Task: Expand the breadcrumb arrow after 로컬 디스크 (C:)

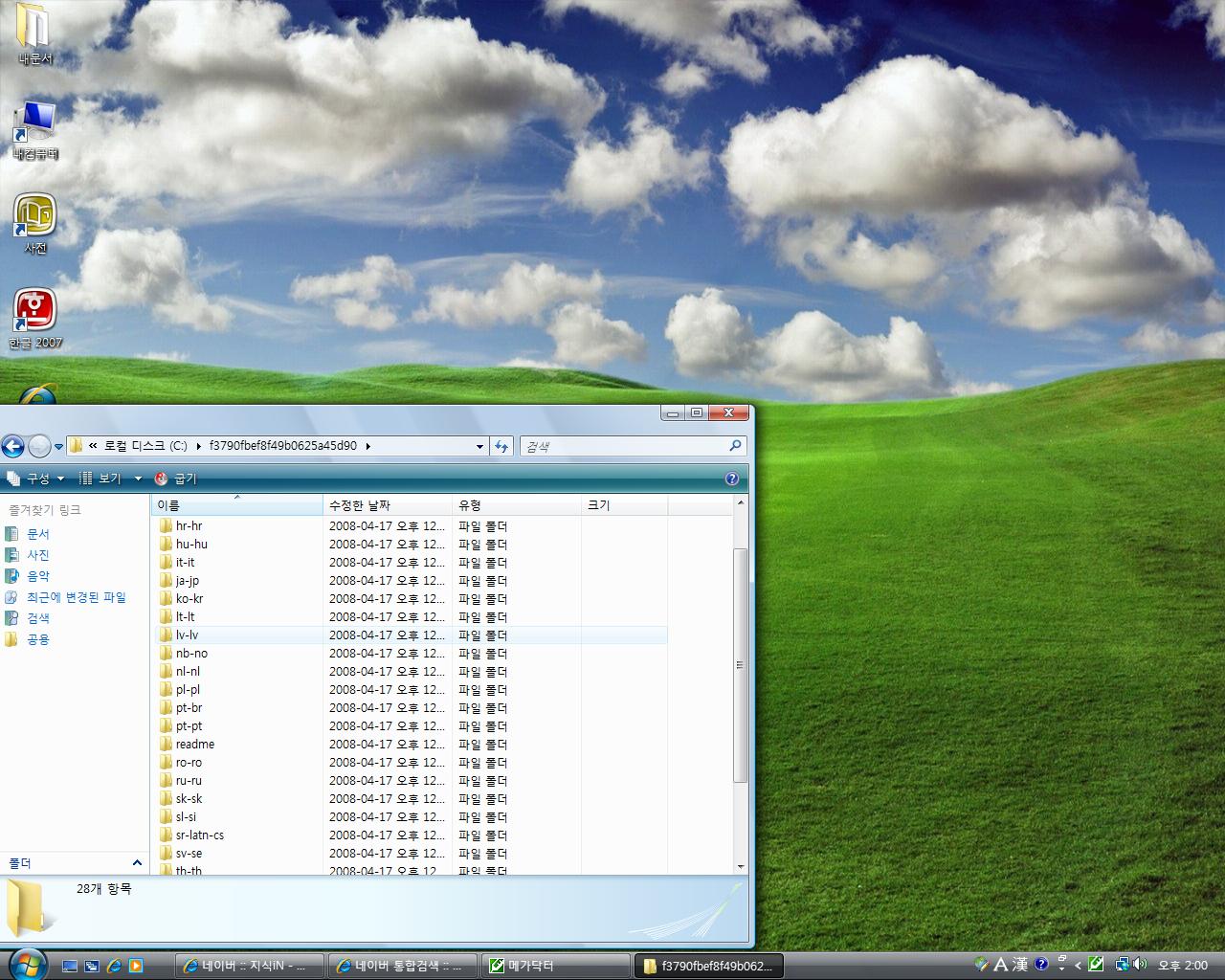Action: click(199, 446)
